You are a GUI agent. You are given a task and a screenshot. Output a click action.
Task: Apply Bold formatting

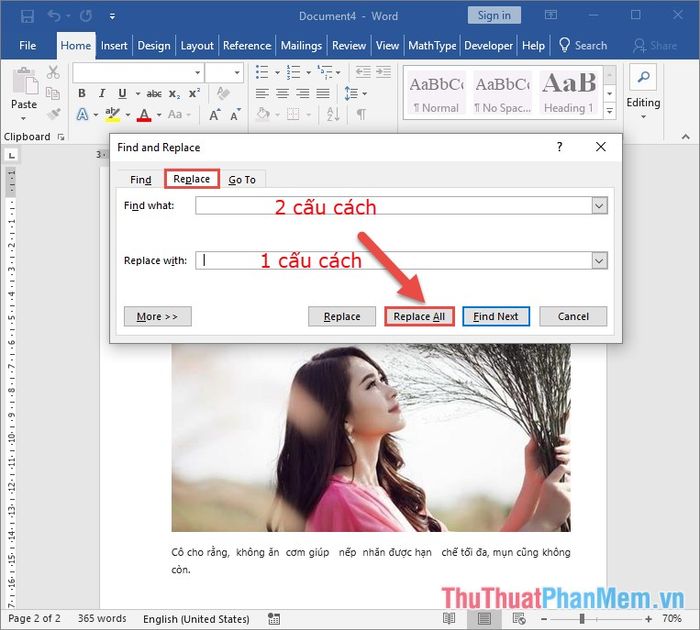coord(81,94)
